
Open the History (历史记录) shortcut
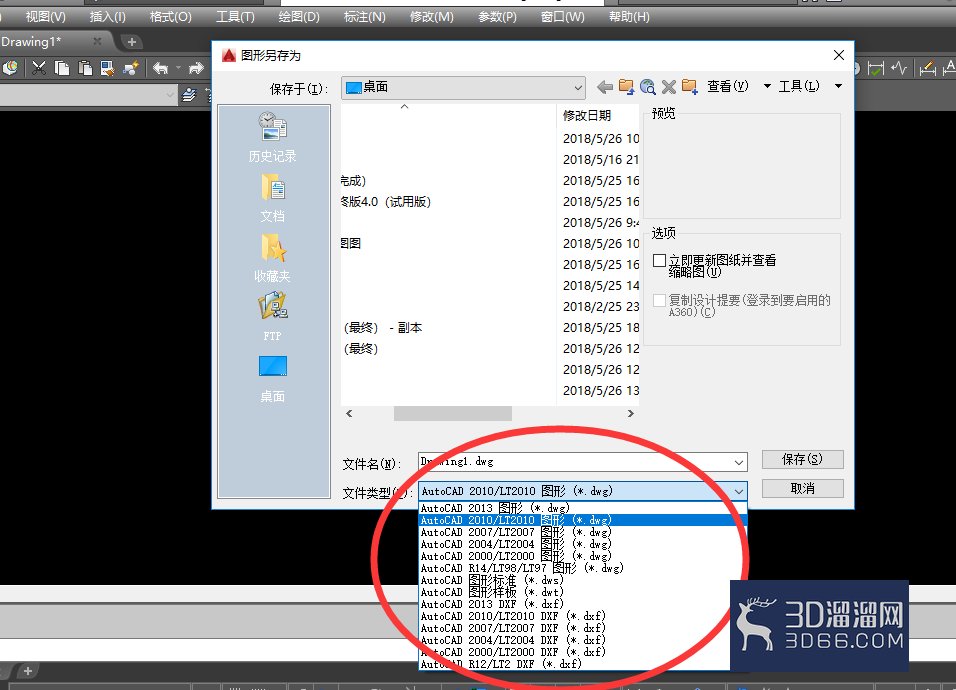[273, 138]
